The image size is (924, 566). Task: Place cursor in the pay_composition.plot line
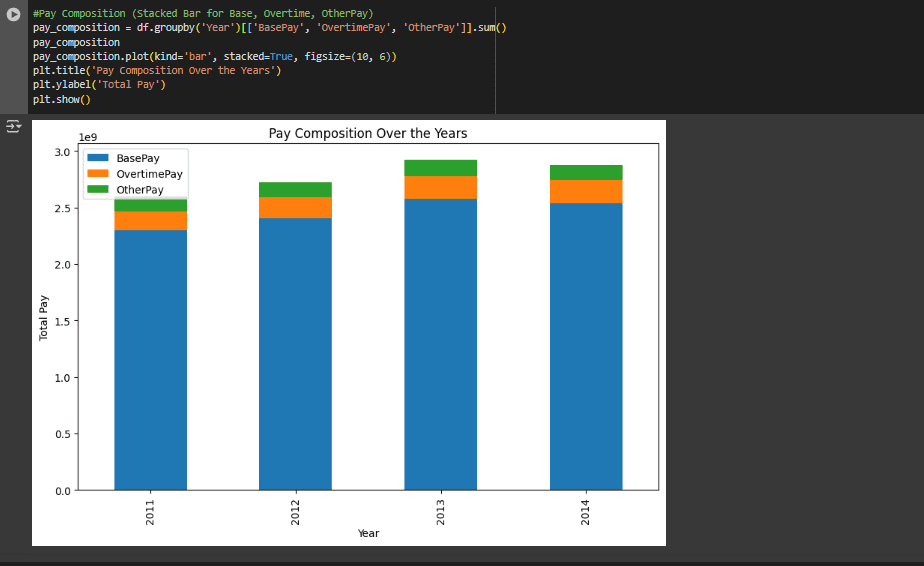[x=214, y=57]
